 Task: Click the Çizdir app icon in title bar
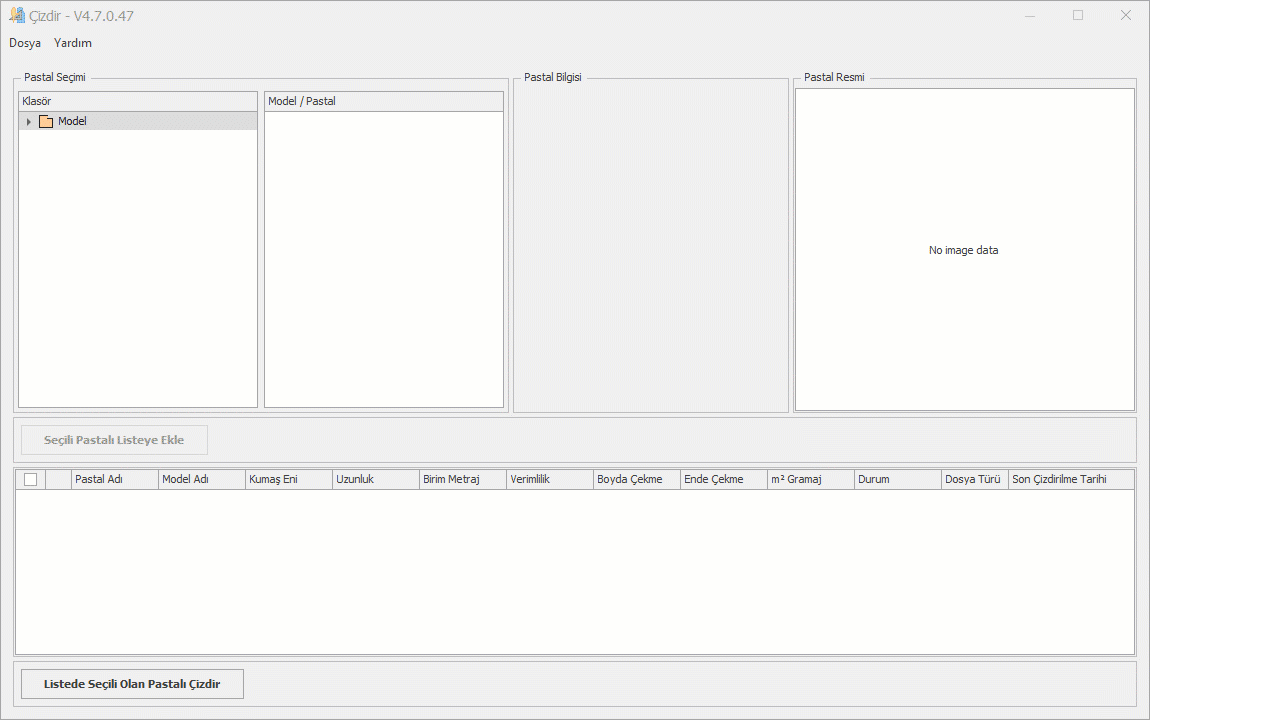(x=17, y=16)
